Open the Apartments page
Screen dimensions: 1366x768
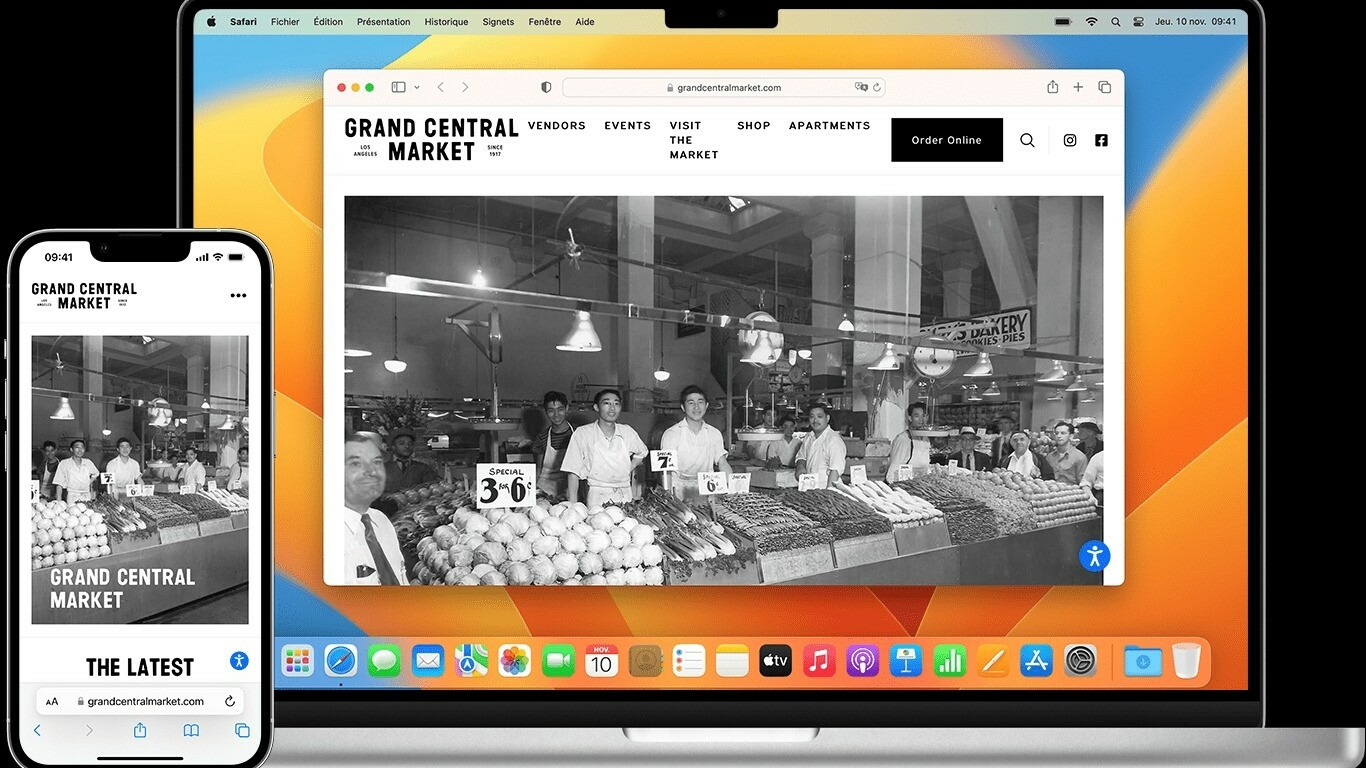[829, 126]
